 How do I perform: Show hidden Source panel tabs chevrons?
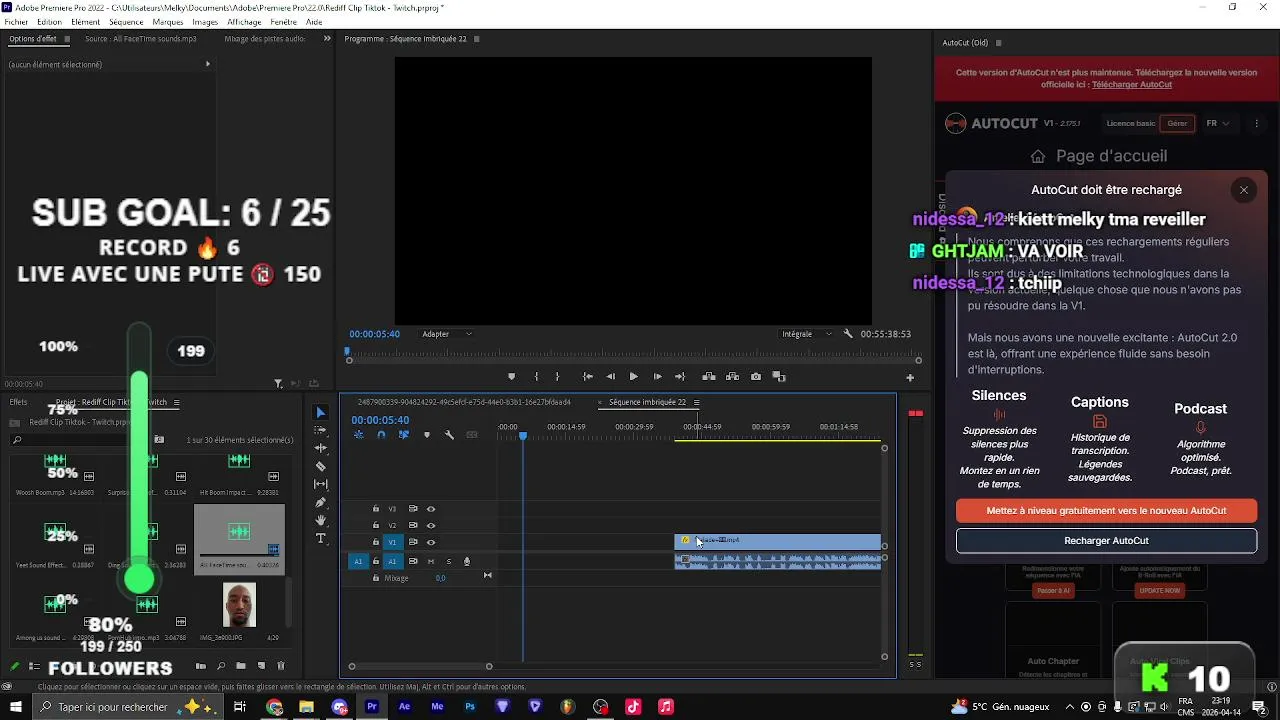coord(327,39)
